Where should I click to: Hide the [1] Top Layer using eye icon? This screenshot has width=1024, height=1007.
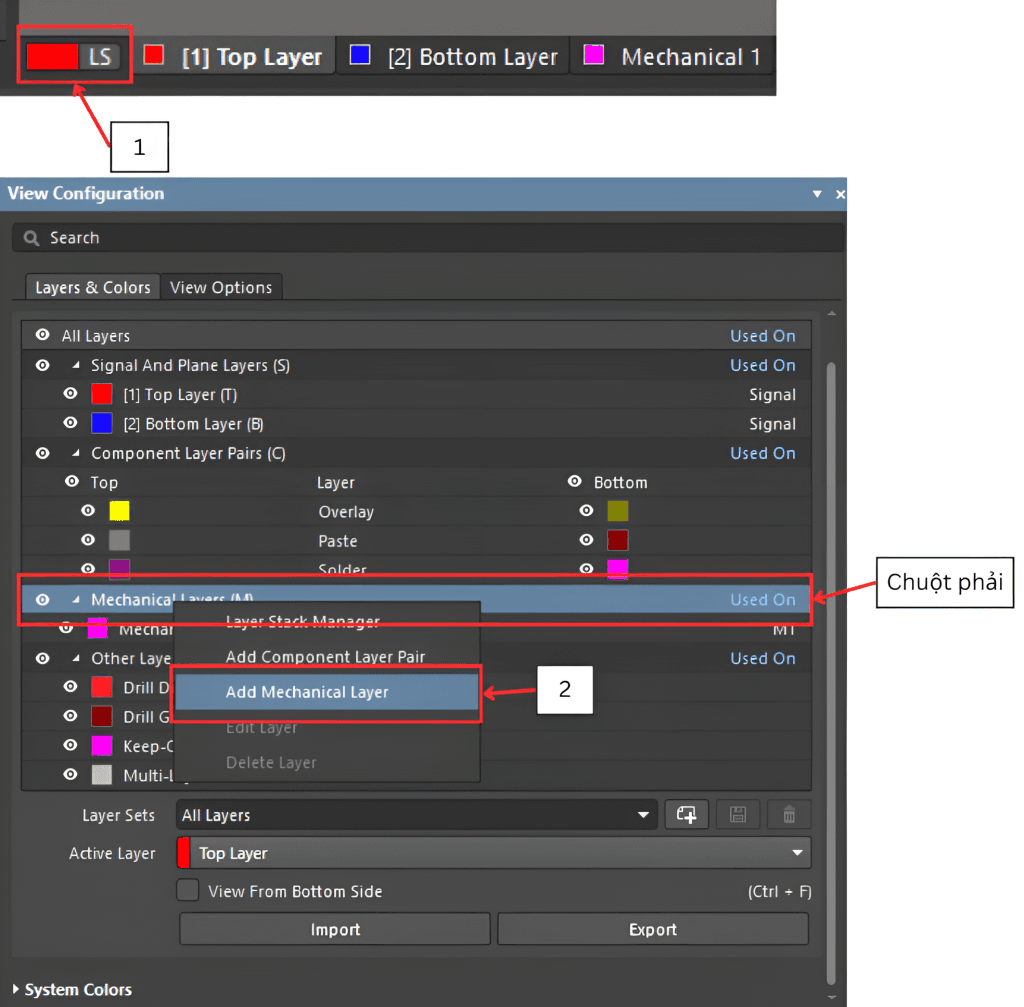point(70,394)
